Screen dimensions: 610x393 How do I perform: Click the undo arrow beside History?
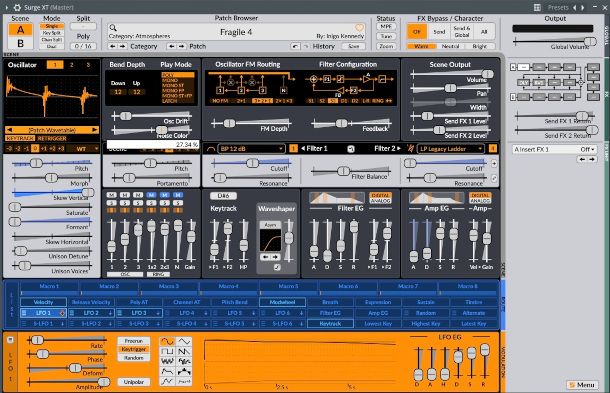click(296, 46)
